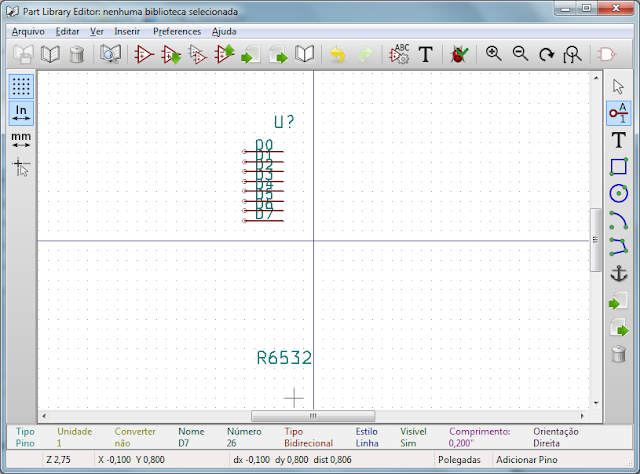This screenshot has width=640, height=474.
Task: Click the yellow undo arrow
Action: [x=338, y=54]
